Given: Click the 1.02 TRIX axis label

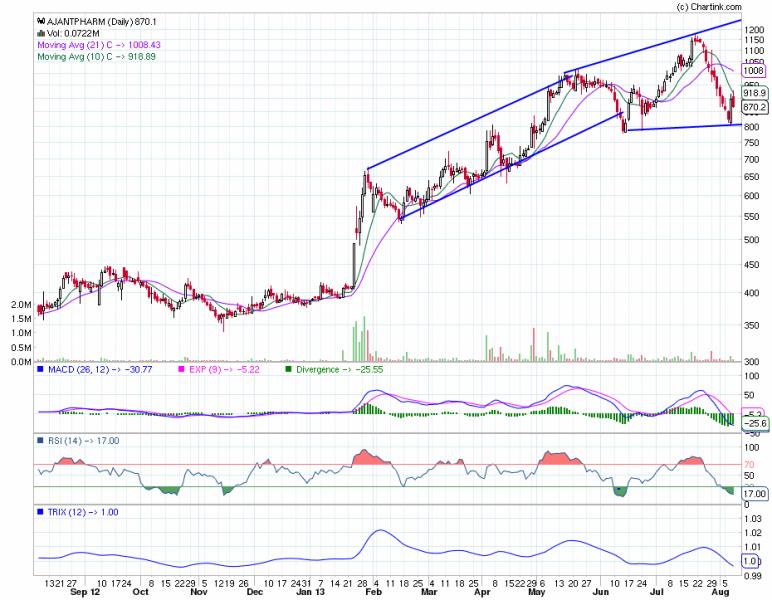Looking at the screenshot, I should click(753, 533).
